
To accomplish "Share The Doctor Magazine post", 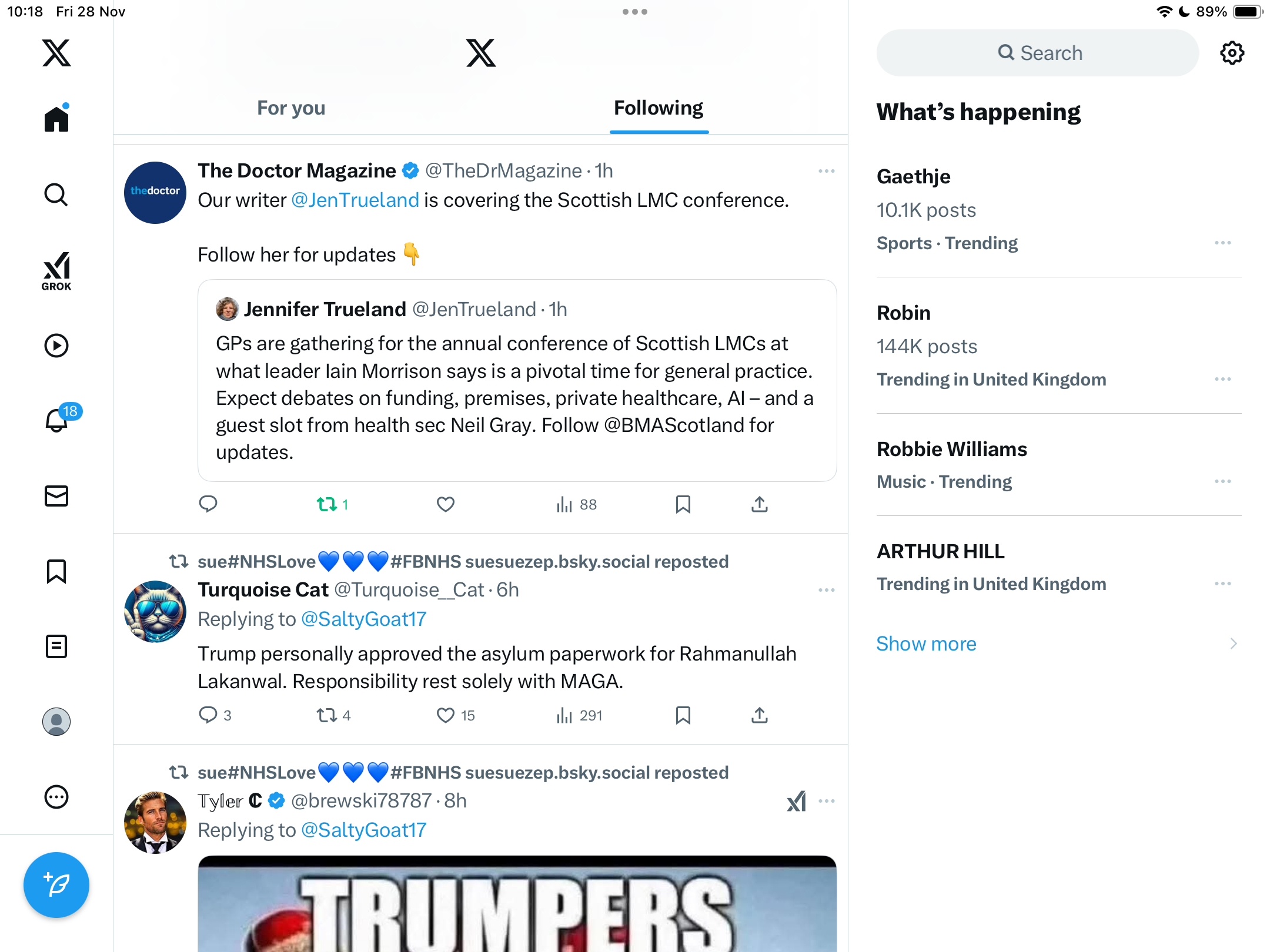I will [760, 504].
